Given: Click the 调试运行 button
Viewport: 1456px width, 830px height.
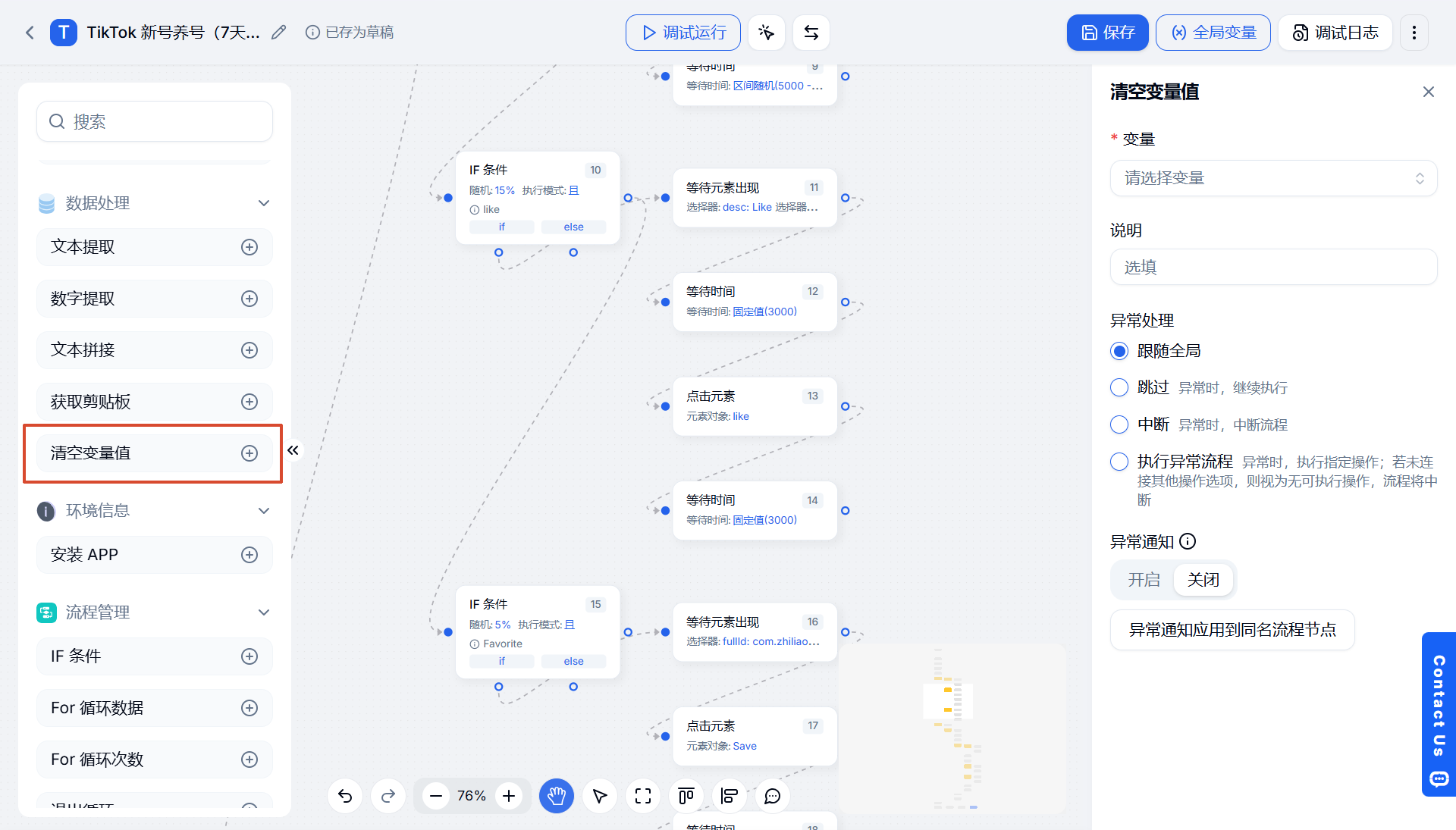Looking at the screenshot, I should click(x=683, y=33).
